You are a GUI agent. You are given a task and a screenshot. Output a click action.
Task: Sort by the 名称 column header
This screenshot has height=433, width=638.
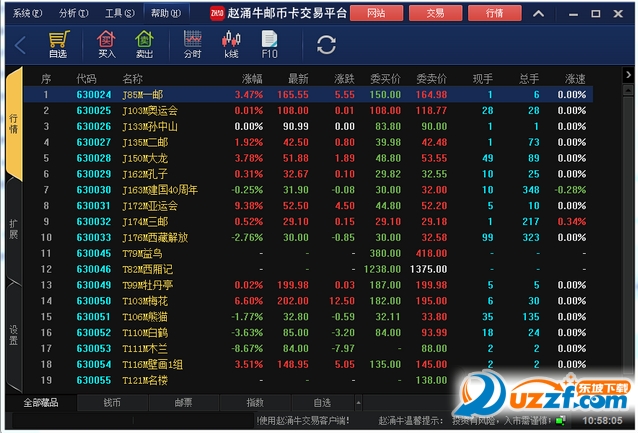[x=133, y=79]
